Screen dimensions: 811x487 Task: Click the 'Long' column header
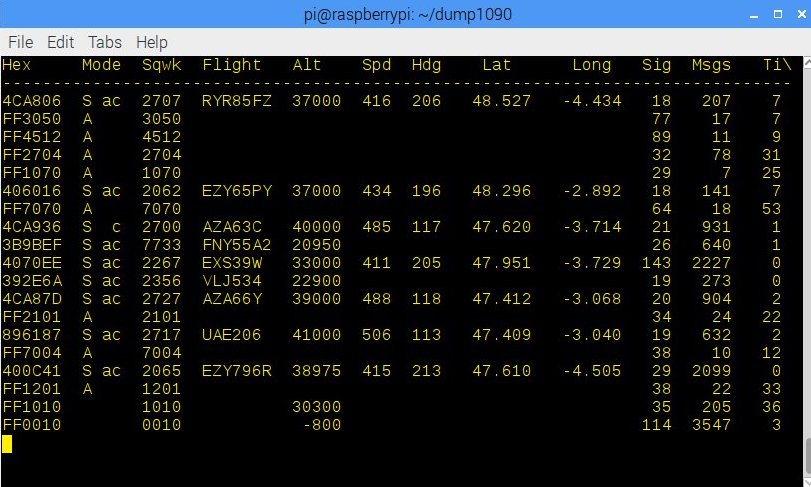coord(592,65)
